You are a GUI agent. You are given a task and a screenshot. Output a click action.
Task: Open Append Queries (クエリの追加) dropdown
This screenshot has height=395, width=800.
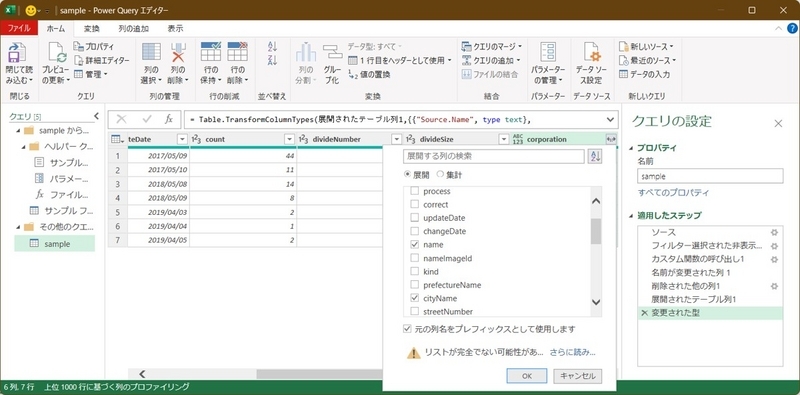(x=491, y=60)
